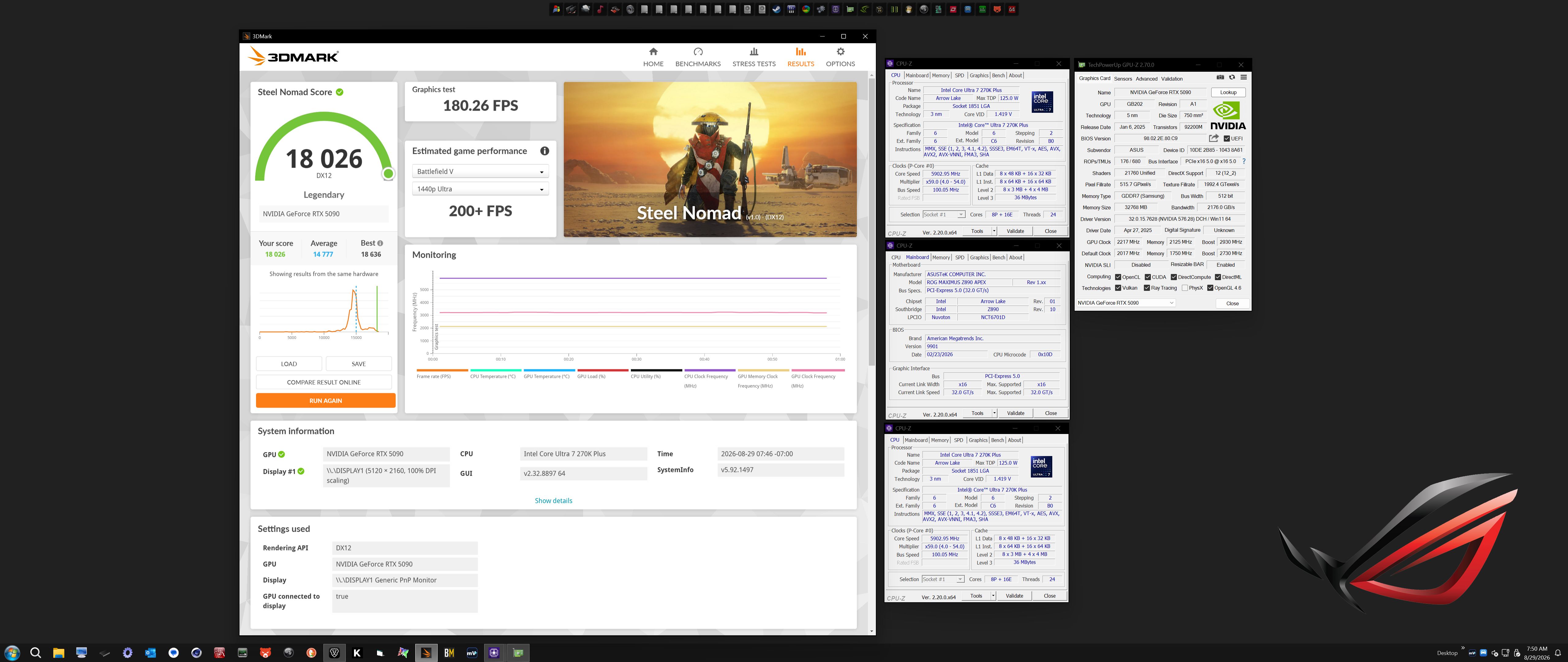Toggle the CUDA checkbox

coord(1148,277)
